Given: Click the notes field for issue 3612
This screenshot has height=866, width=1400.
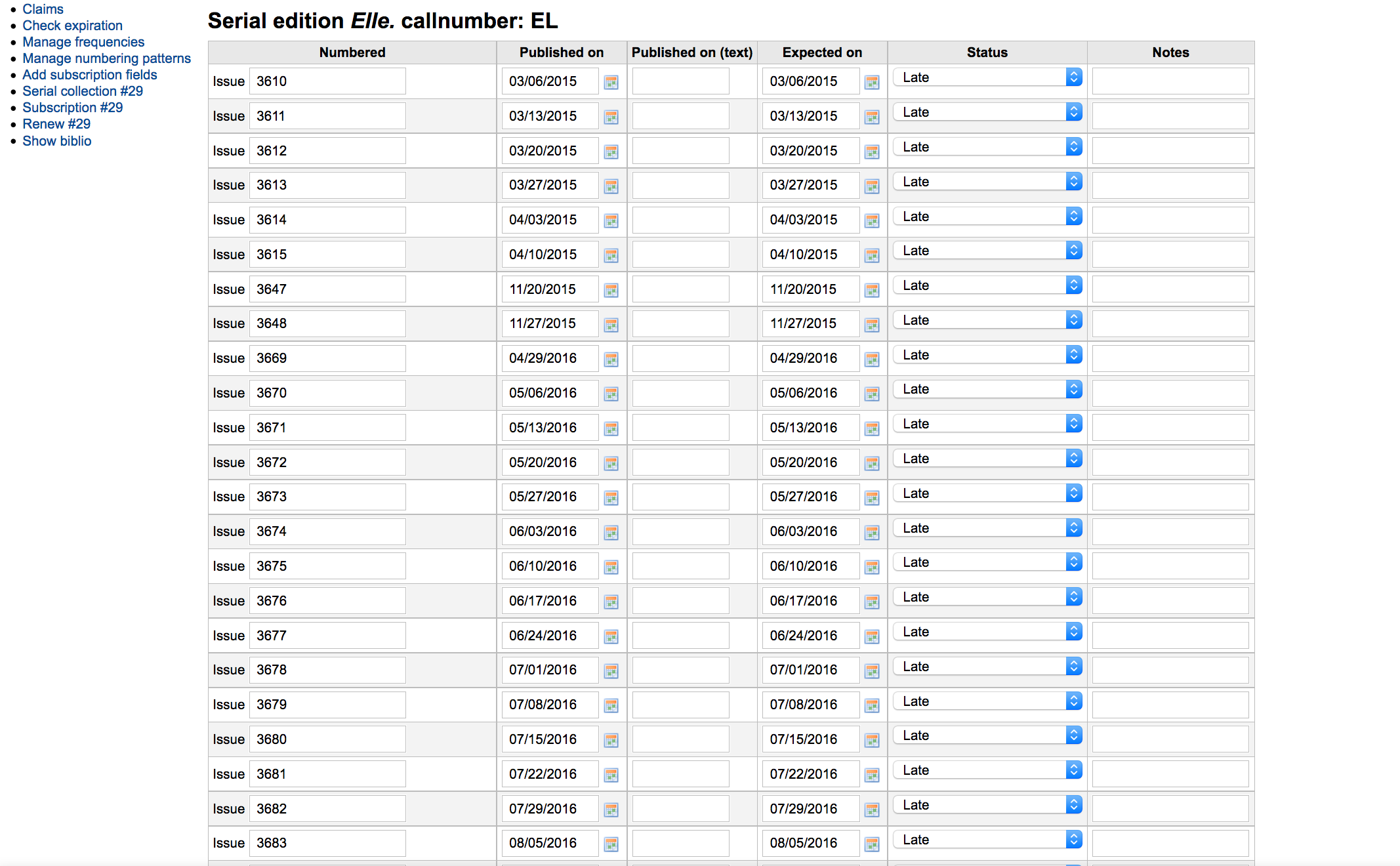Looking at the screenshot, I should [x=1170, y=151].
